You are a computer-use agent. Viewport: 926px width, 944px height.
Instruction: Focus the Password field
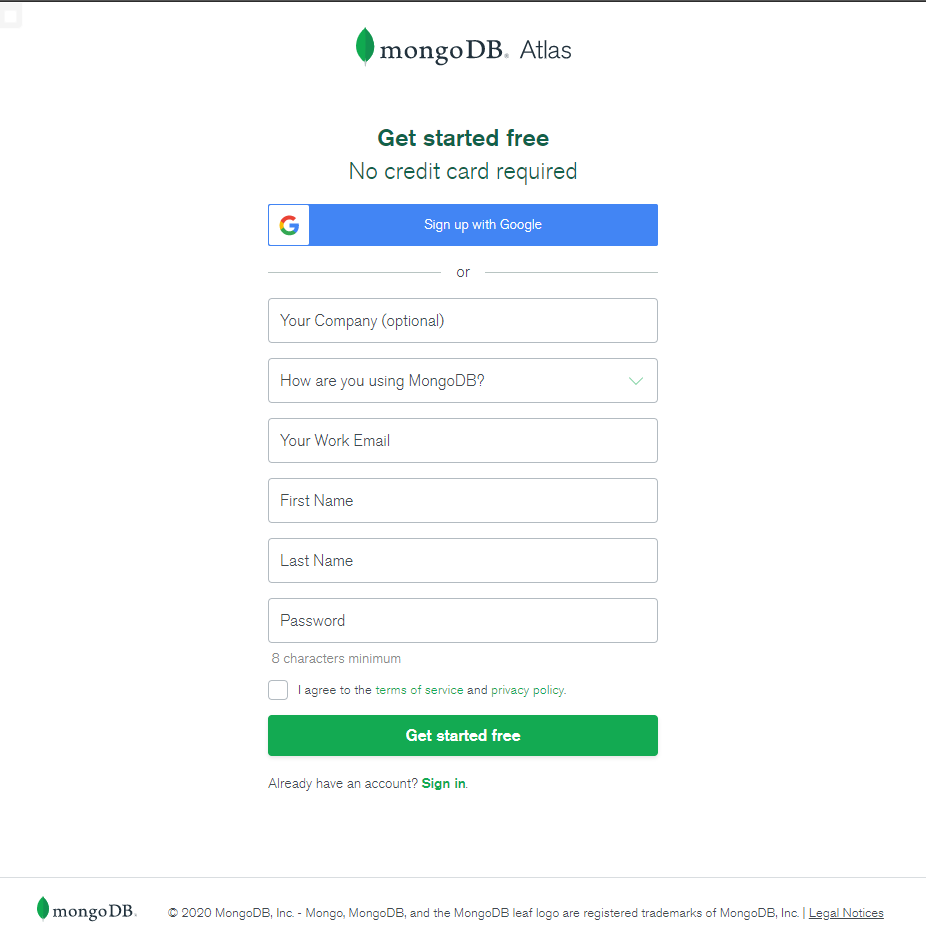point(462,621)
